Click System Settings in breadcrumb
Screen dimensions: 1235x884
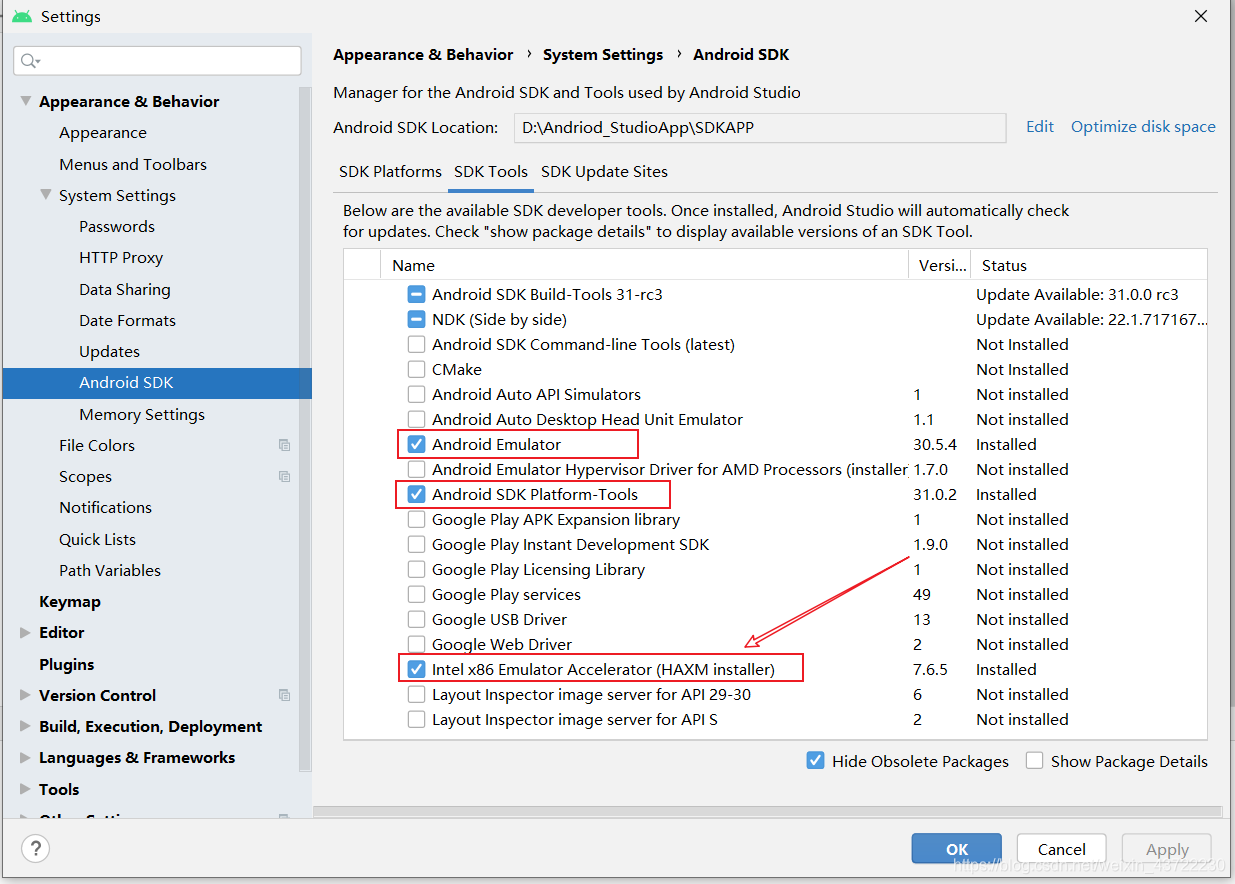click(603, 54)
